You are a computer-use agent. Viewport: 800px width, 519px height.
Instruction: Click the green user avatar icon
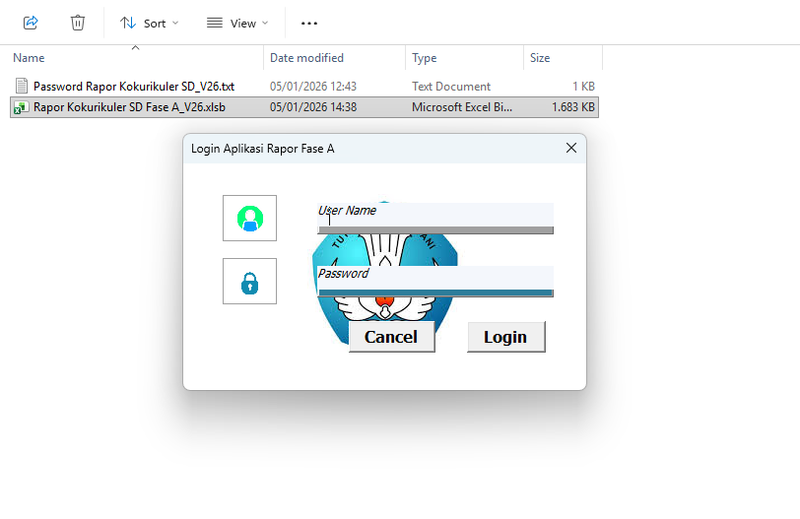click(249, 218)
